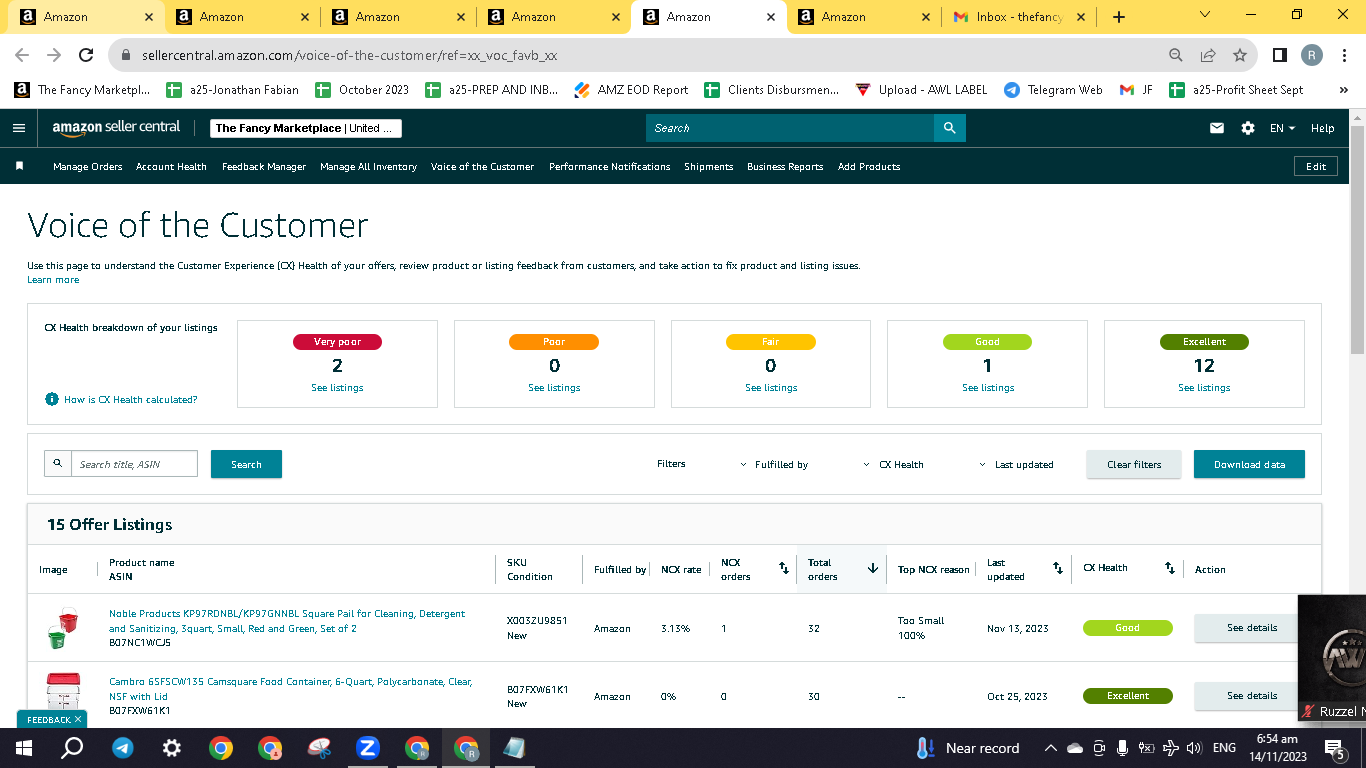Open Chrome zoom magnifier in address bar

(x=1176, y=55)
